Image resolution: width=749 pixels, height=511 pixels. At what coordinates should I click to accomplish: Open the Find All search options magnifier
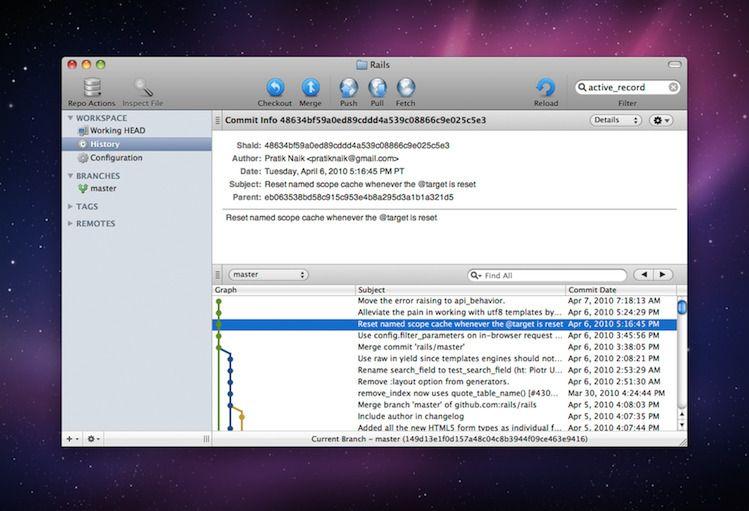pyautogui.click(x=476, y=276)
